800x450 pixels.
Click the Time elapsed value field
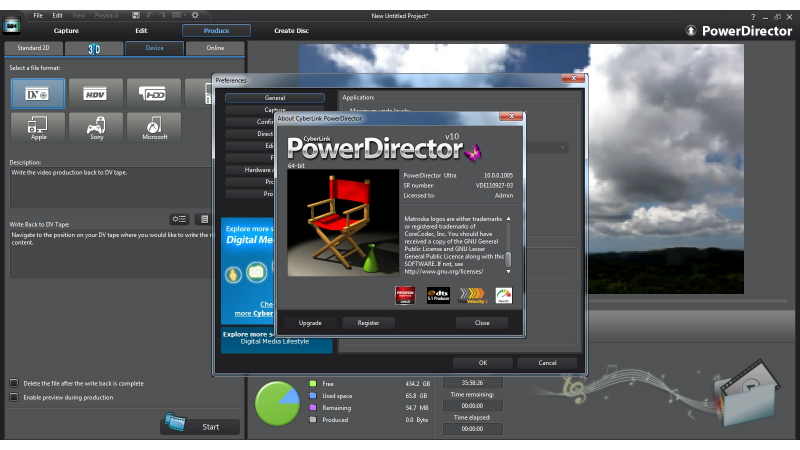[472, 429]
